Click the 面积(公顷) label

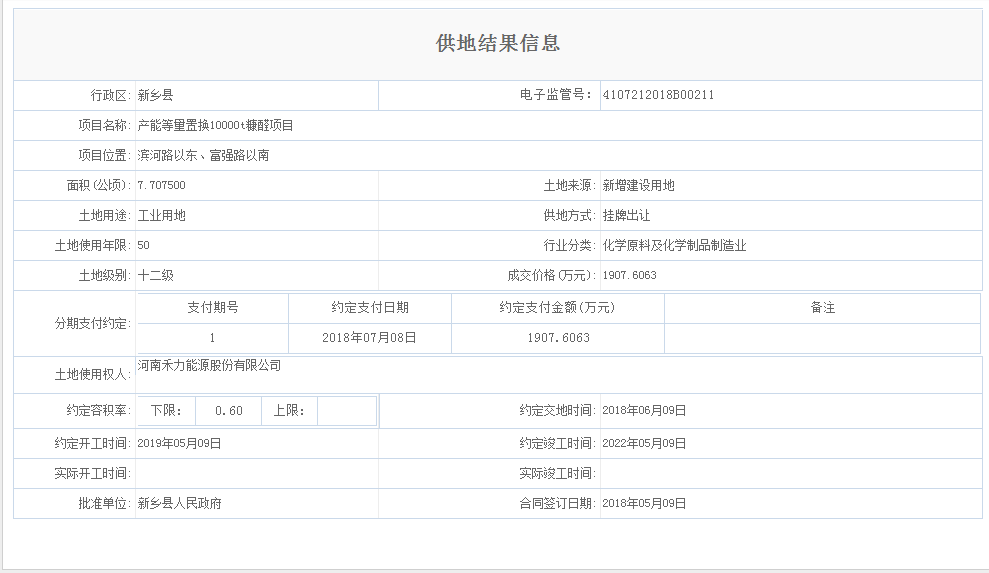(99, 185)
